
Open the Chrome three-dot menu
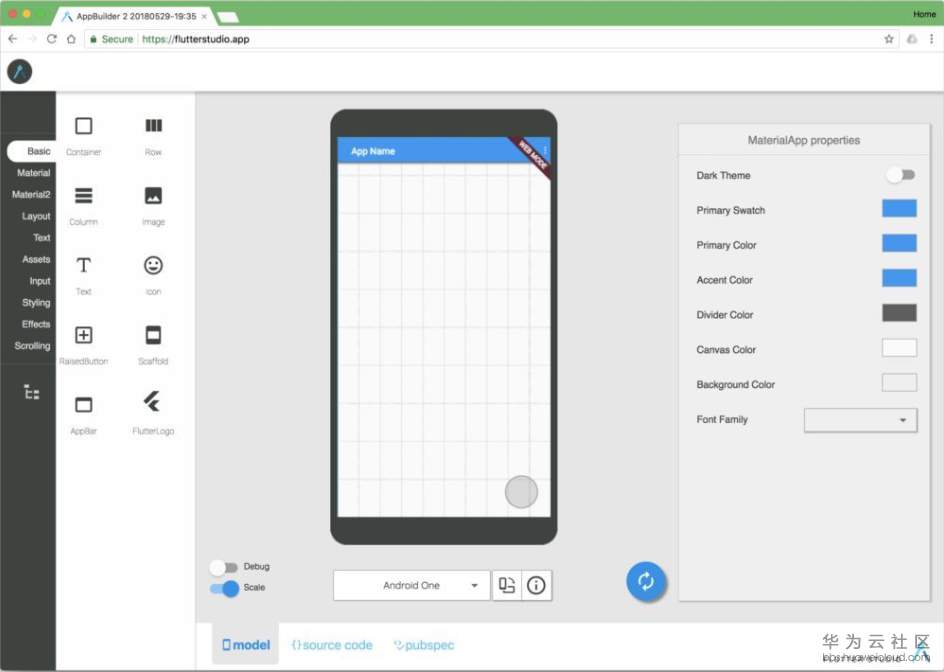[x=931, y=39]
